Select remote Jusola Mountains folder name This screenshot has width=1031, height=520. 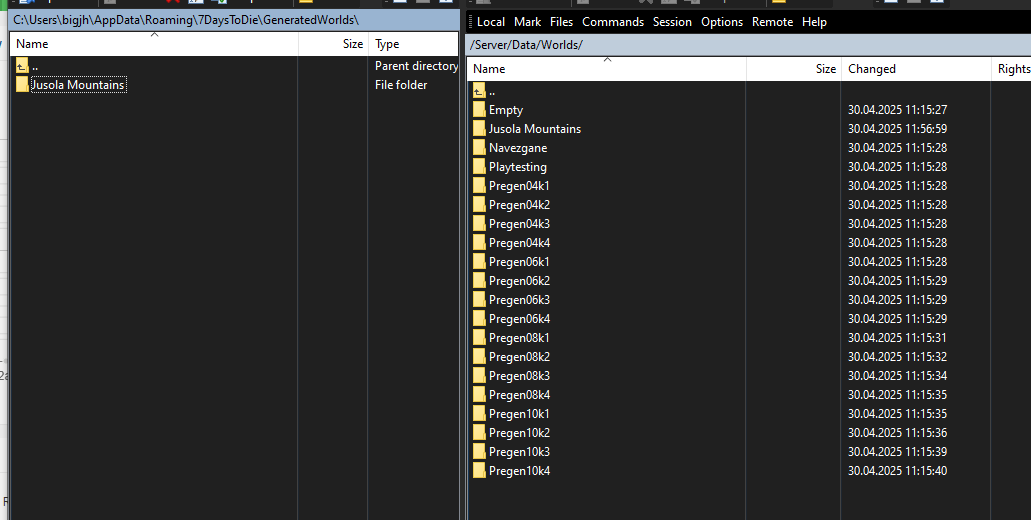pos(534,129)
